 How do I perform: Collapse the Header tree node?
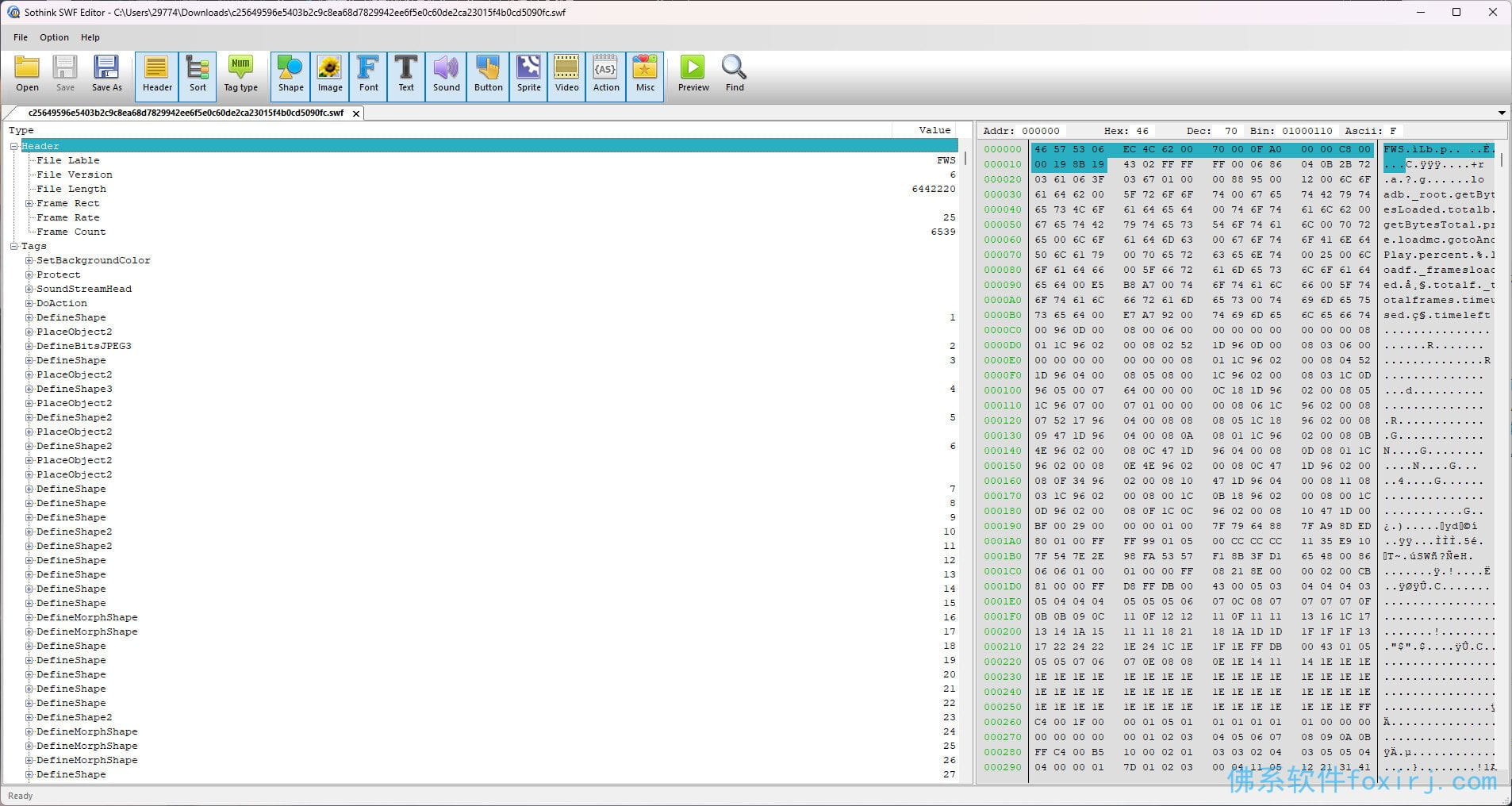click(x=14, y=146)
